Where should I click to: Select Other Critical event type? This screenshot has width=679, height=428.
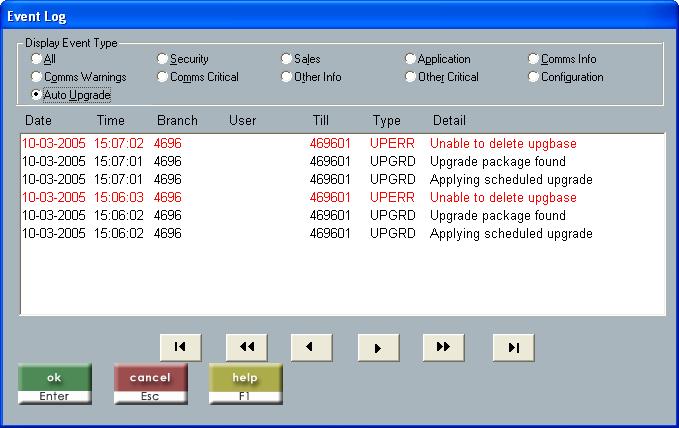tap(442, 77)
